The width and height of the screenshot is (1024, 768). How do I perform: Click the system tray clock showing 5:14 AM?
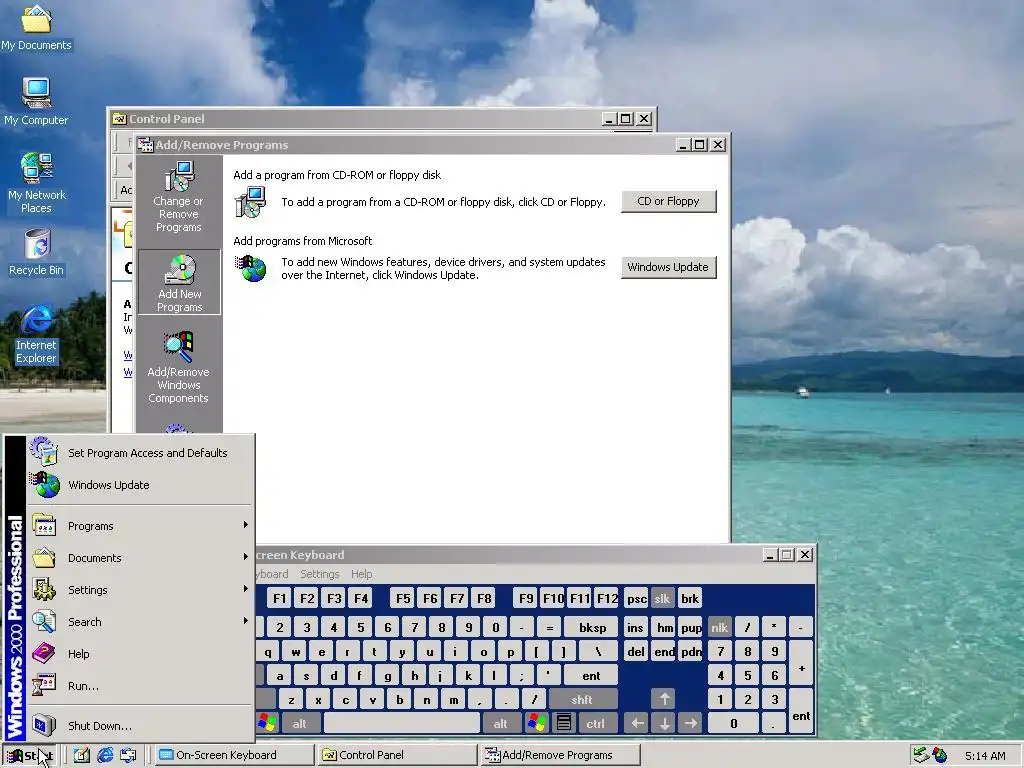click(x=985, y=756)
